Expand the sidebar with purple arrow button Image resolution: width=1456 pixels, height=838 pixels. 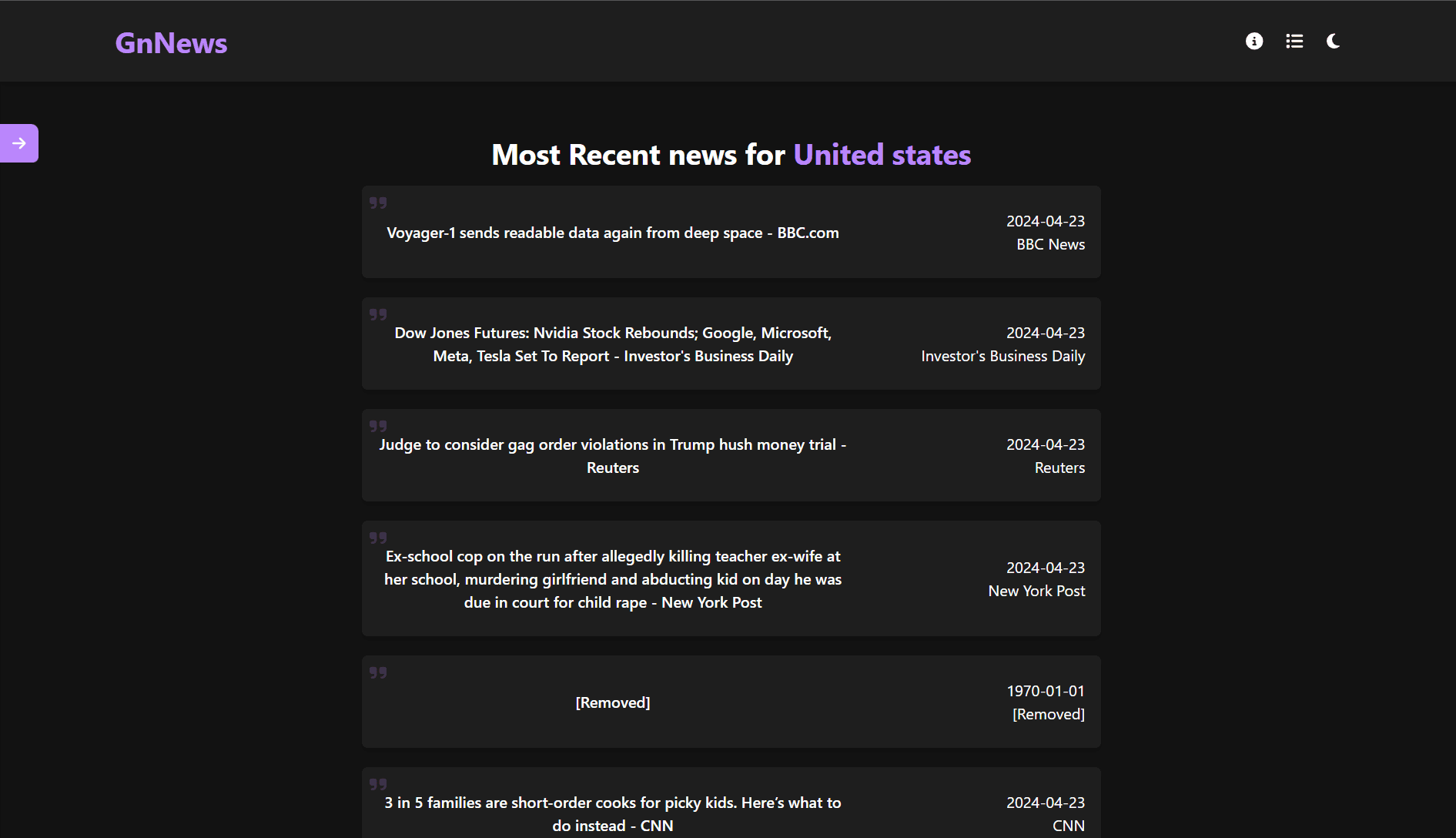pos(19,143)
